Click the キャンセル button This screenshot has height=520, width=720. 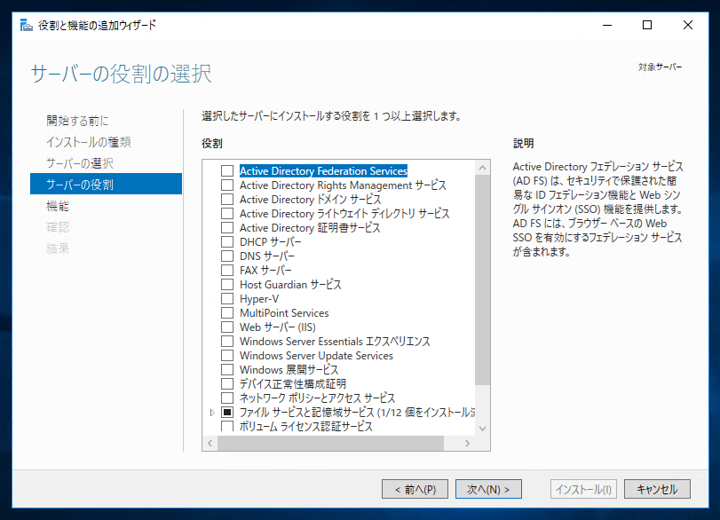[657, 489]
